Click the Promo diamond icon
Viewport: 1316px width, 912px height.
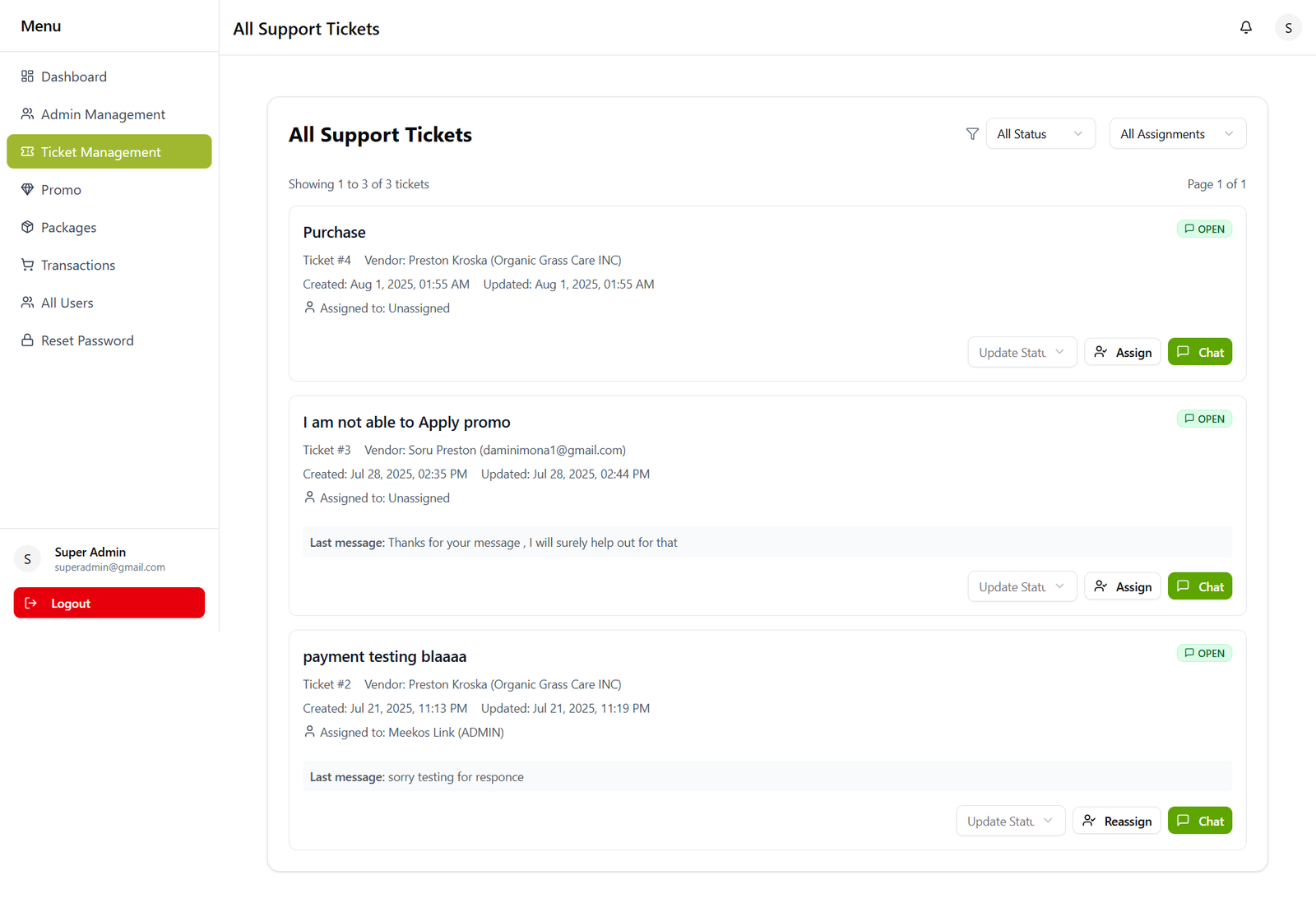27,190
